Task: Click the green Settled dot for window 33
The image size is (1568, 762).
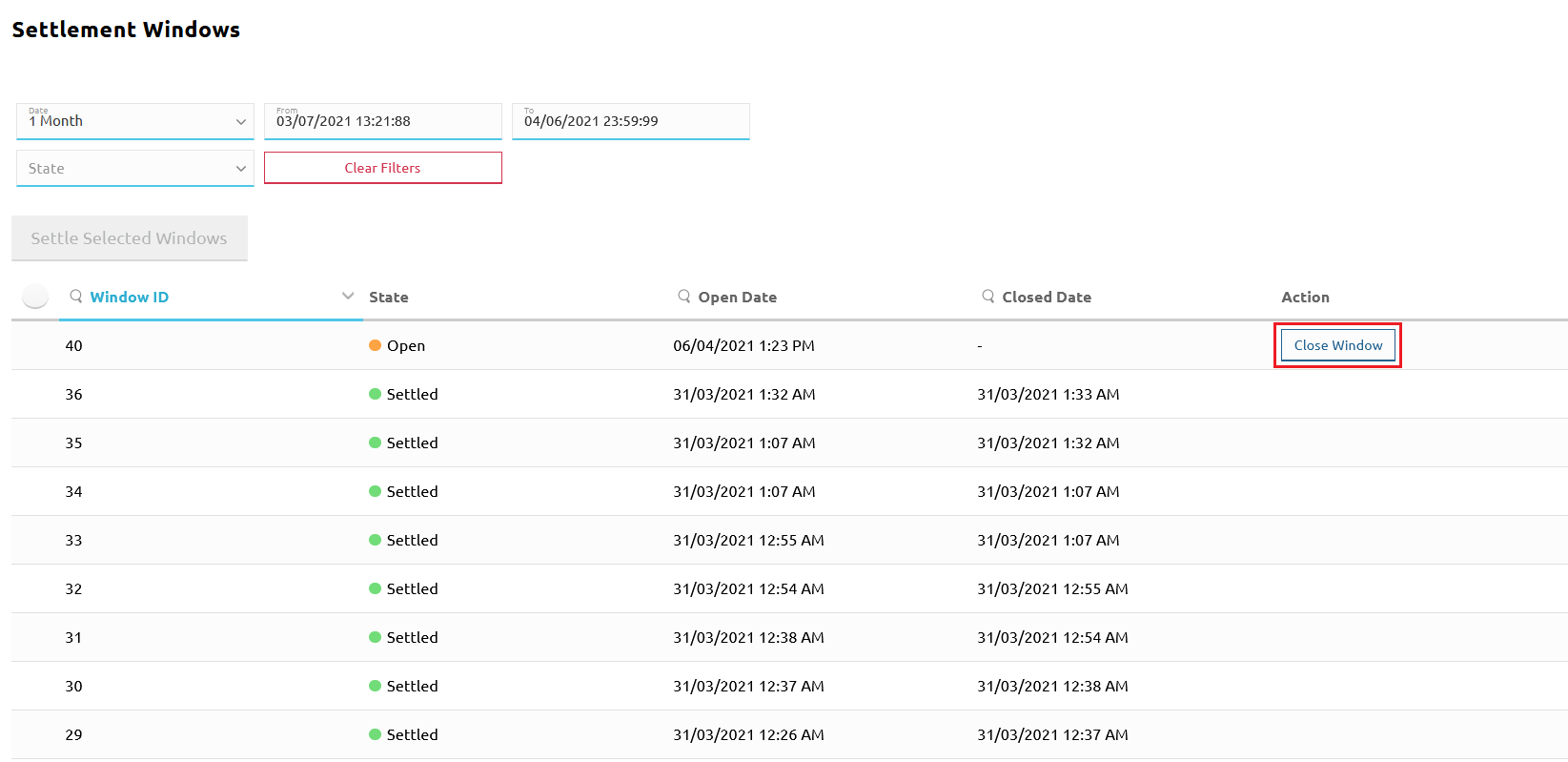Action: [x=376, y=540]
